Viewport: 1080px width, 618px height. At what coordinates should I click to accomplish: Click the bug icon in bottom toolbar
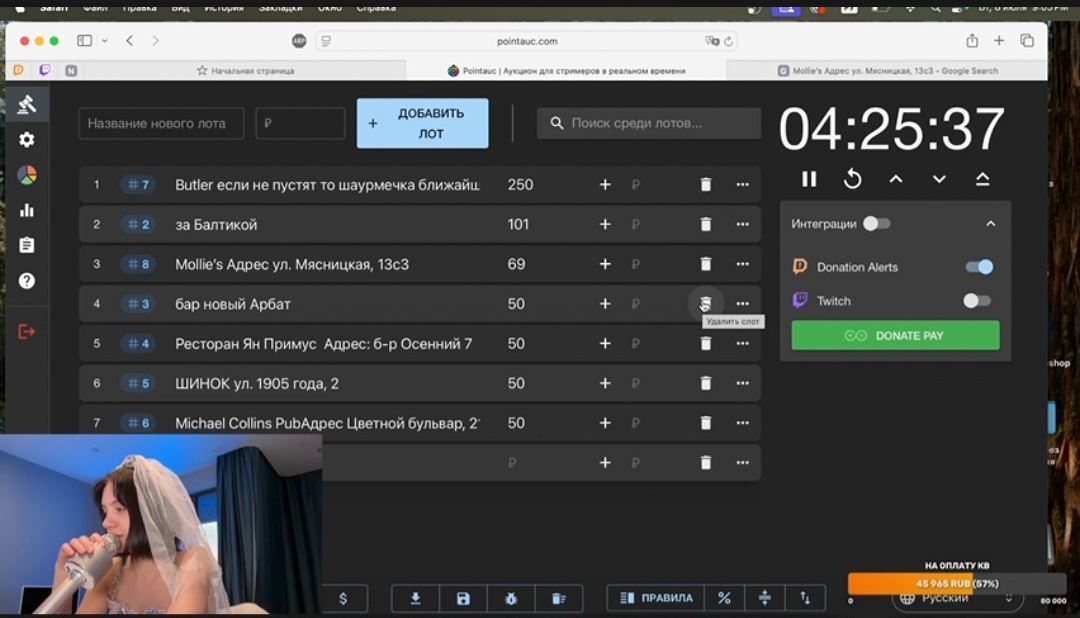511,598
